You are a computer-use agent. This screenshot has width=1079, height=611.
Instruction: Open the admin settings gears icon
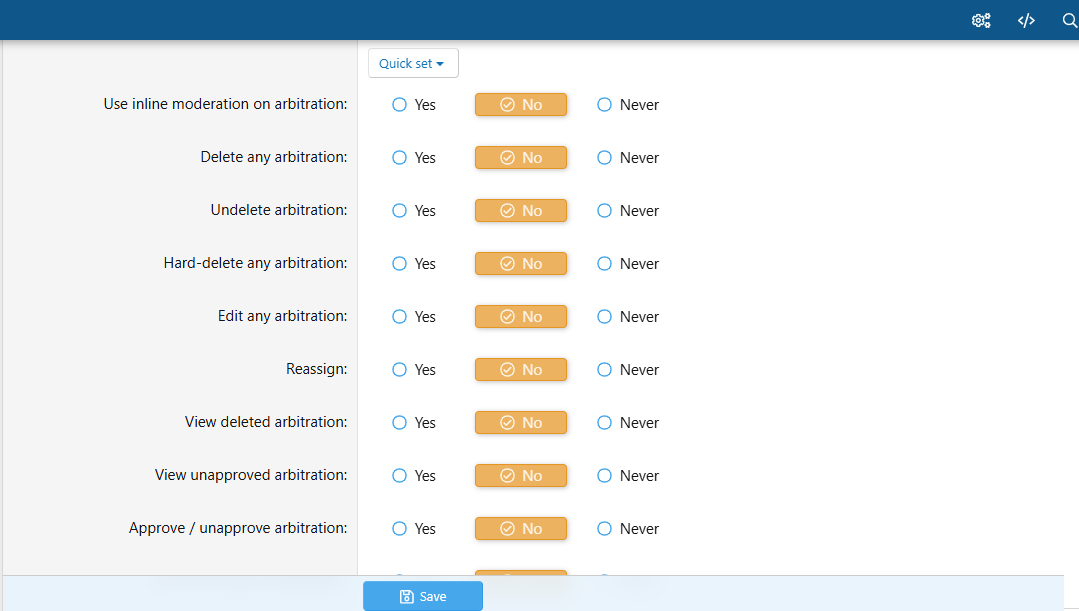(981, 20)
